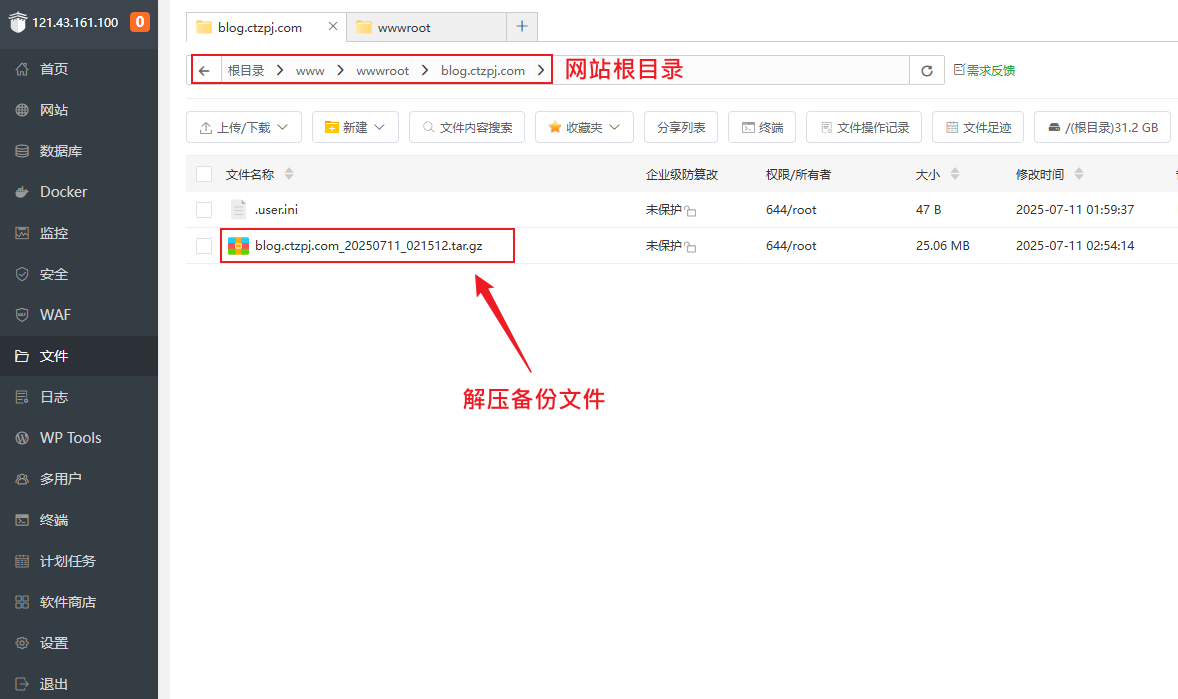Refresh the file list with reload icon
This screenshot has height=699, width=1178.
pos(927,71)
